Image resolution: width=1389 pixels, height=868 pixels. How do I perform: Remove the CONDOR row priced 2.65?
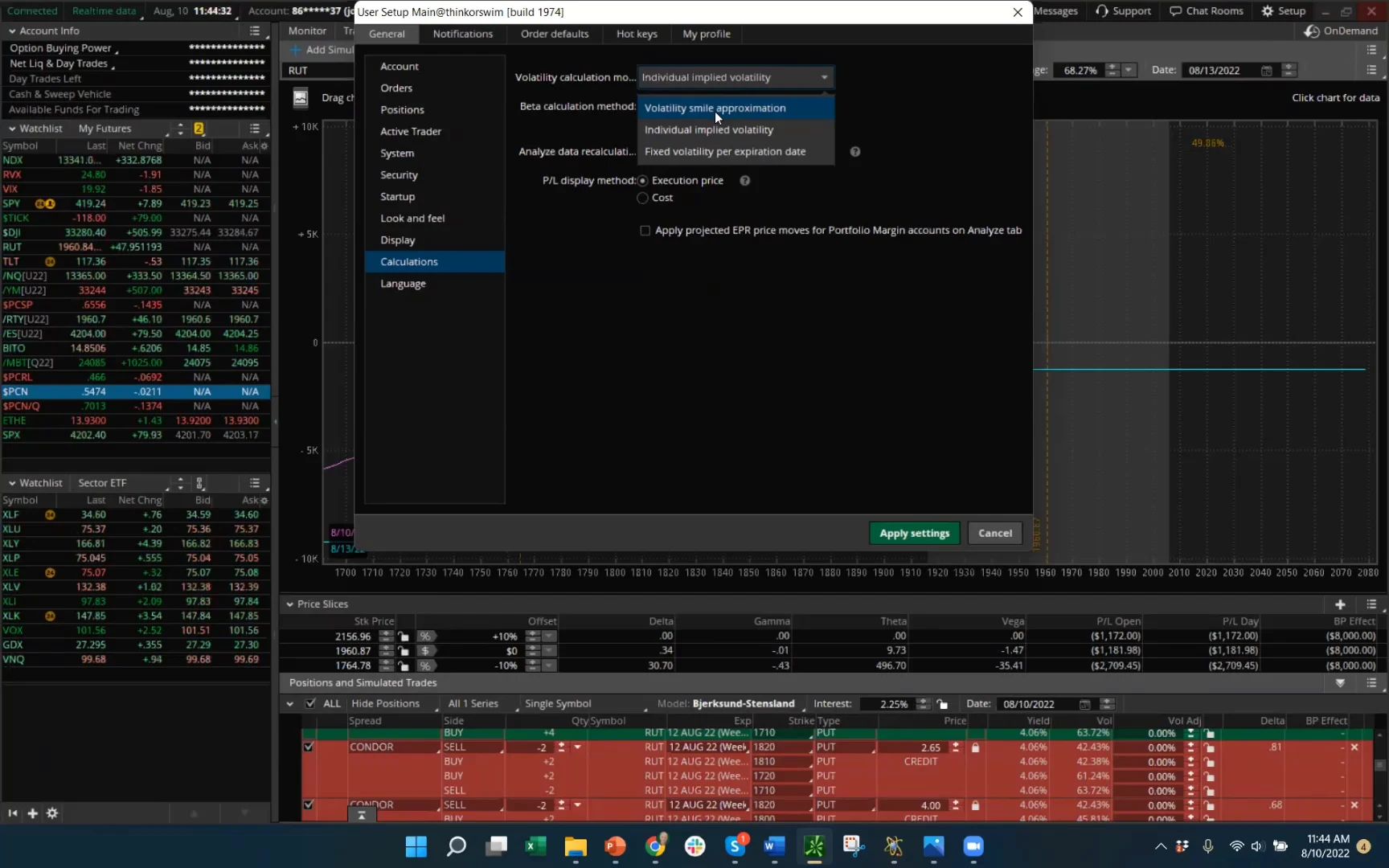[1354, 747]
